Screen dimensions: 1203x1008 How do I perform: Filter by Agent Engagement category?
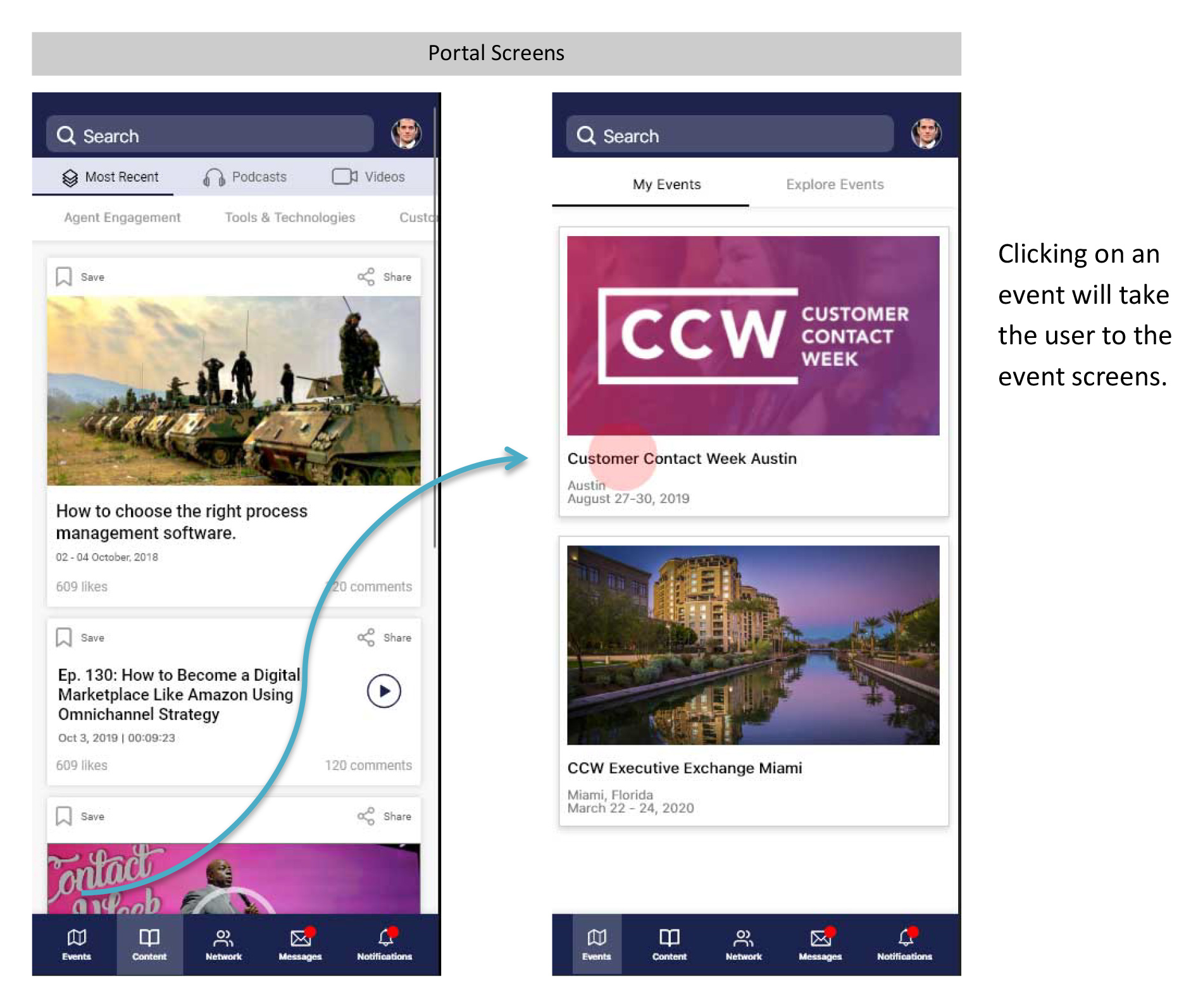tap(122, 218)
